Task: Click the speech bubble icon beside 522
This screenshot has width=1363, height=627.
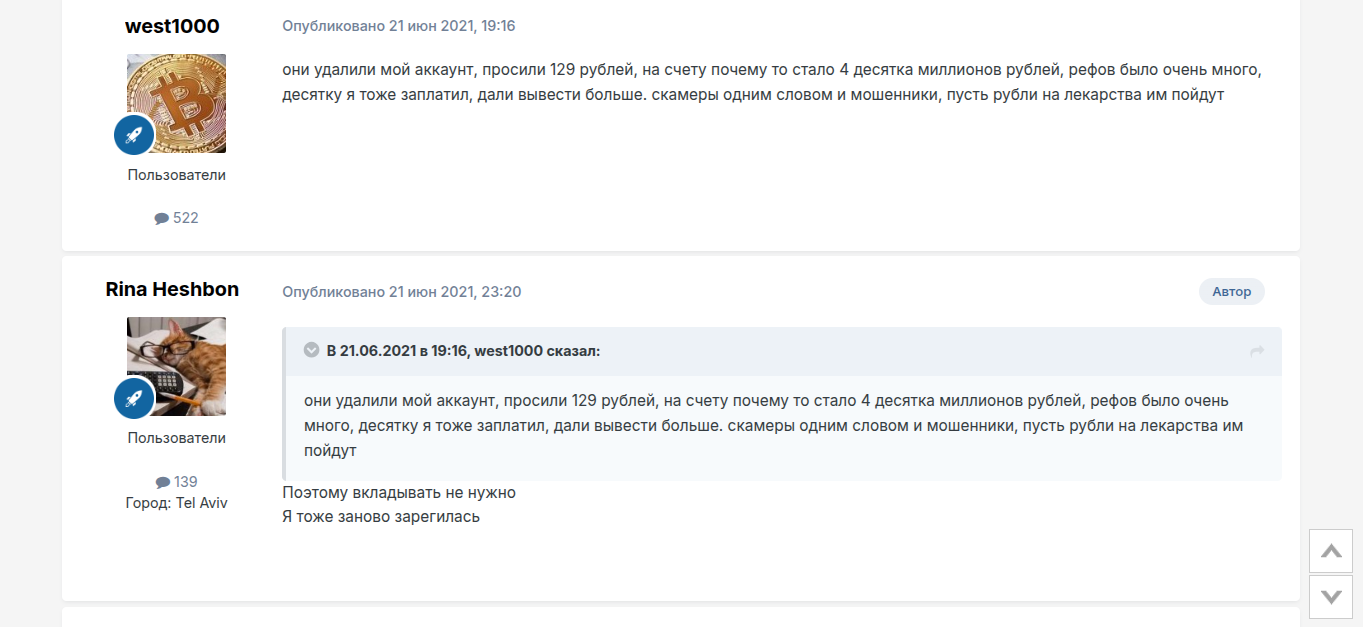Action: 162,218
